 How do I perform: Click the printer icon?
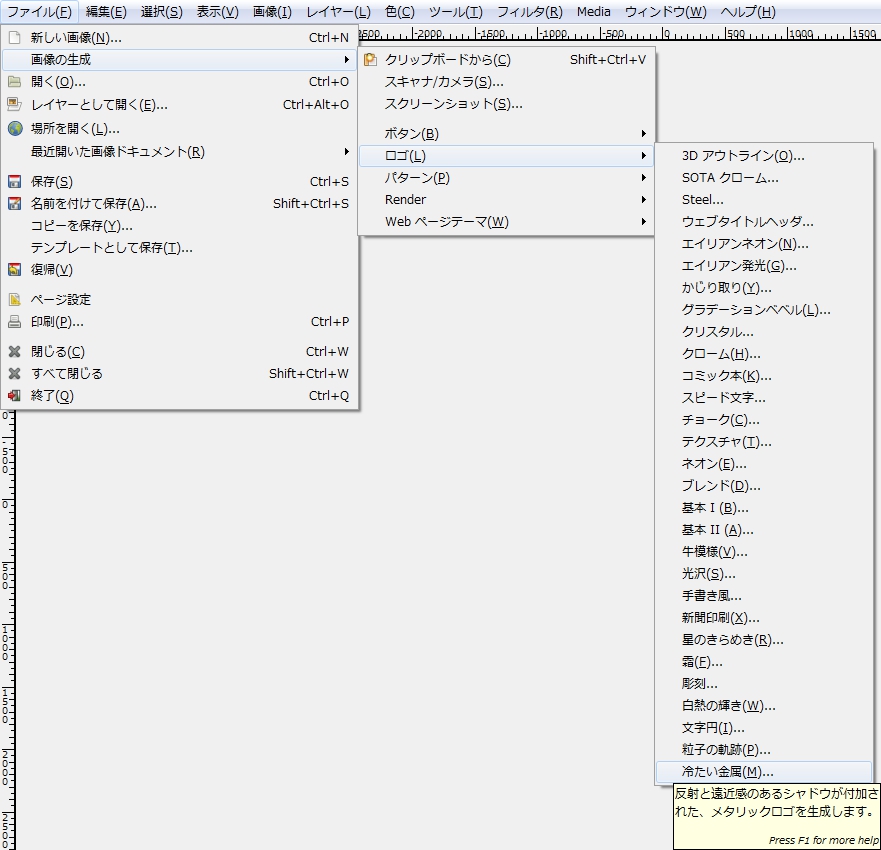[x=14, y=322]
